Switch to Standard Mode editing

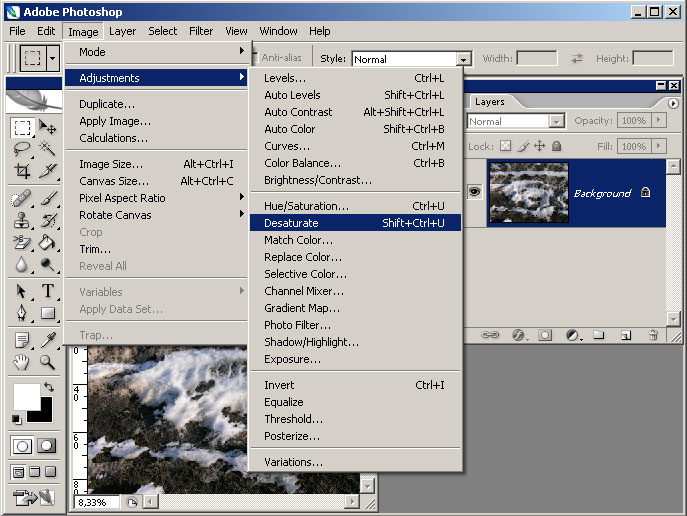(22, 446)
